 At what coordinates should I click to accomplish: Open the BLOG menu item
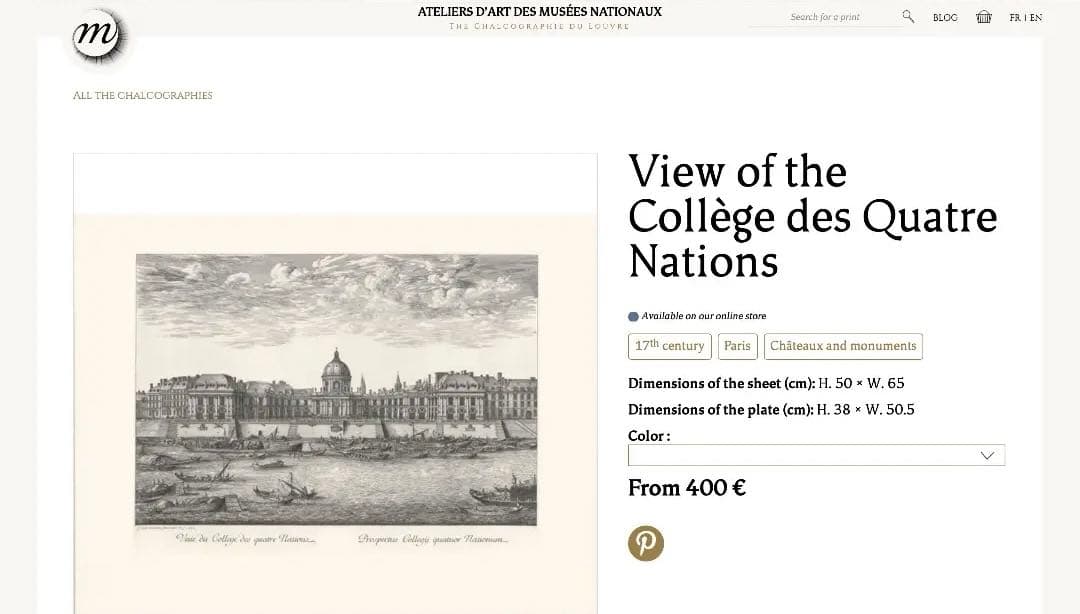(x=944, y=17)
